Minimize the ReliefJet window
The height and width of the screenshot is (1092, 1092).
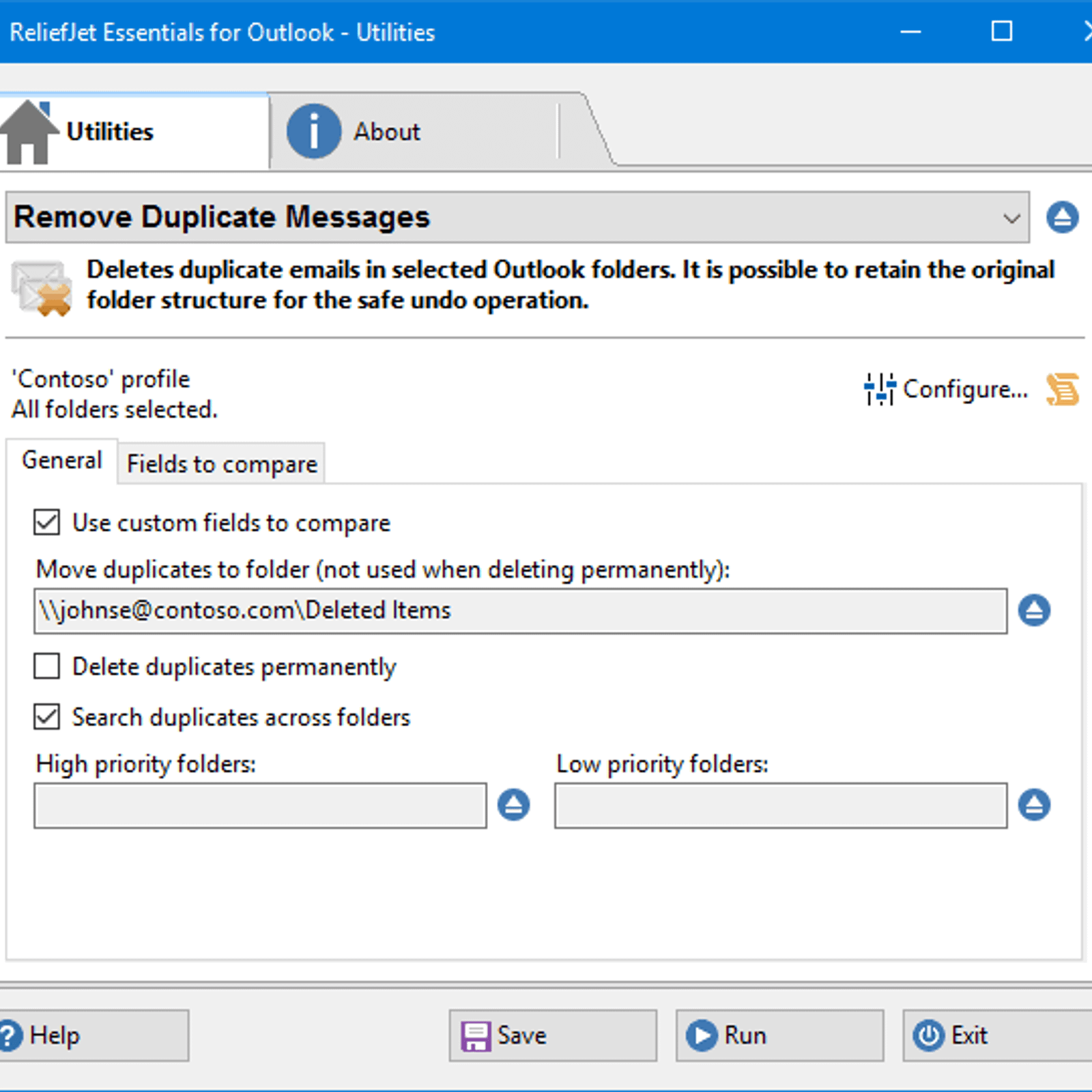910,31
